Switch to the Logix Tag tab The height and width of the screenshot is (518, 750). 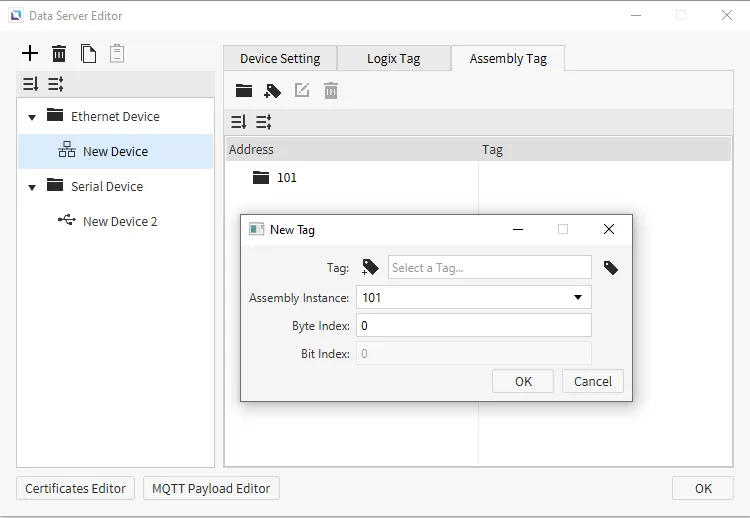(393, 59)
